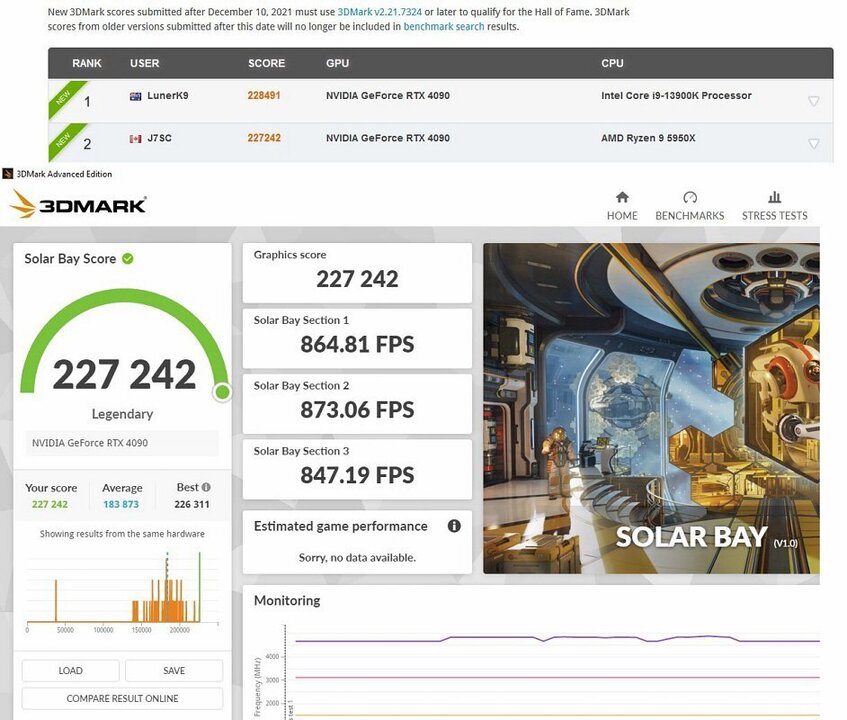Click the 3DMark logo
The image size is (847, 720).
79,205
